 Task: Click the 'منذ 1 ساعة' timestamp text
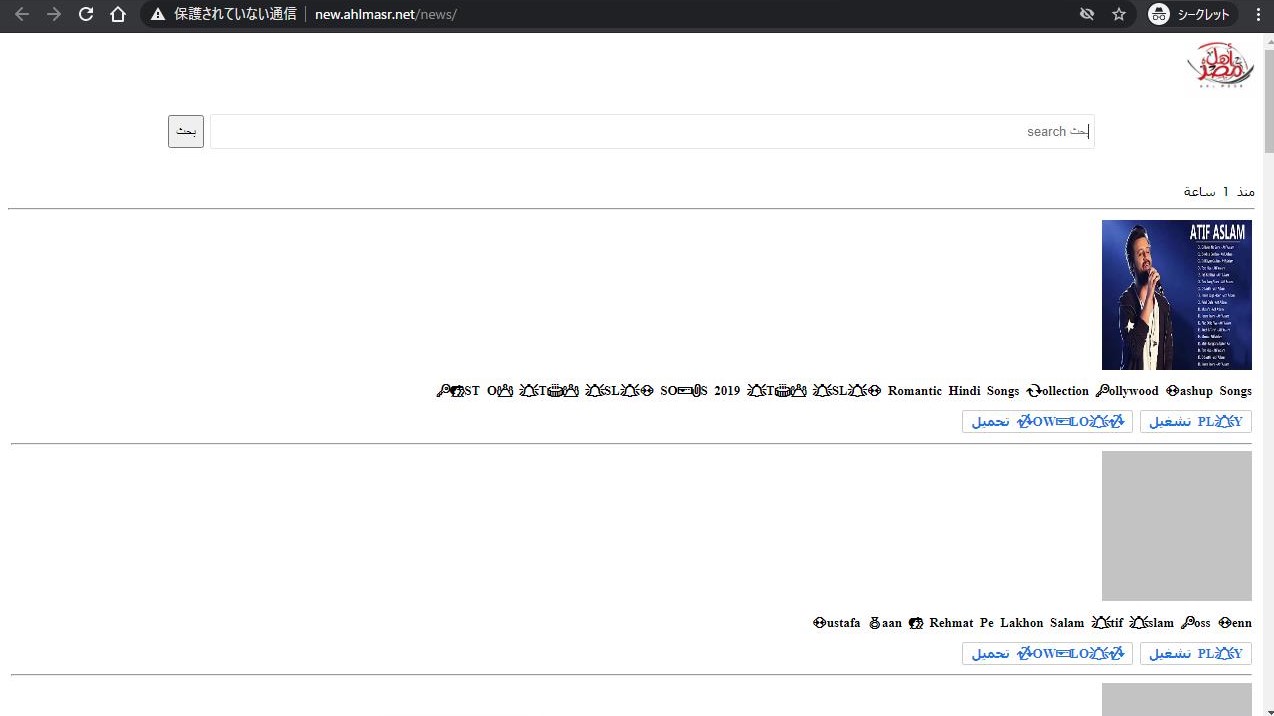[1219, 191]
